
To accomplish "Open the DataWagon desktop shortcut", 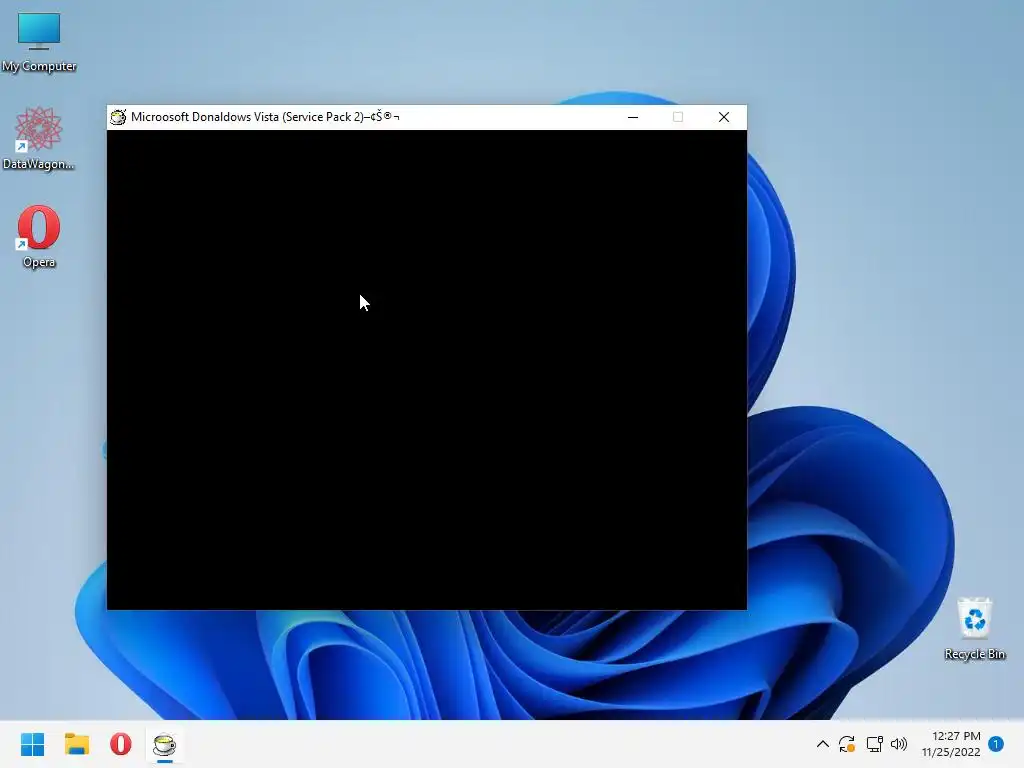I will click(x=39, y=138).
